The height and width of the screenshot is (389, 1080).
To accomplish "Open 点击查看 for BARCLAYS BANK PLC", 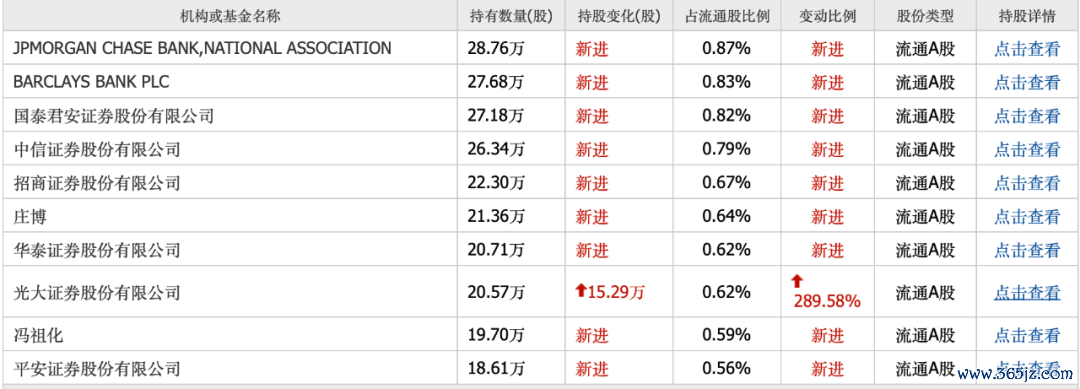I will tap(1027, 82).
